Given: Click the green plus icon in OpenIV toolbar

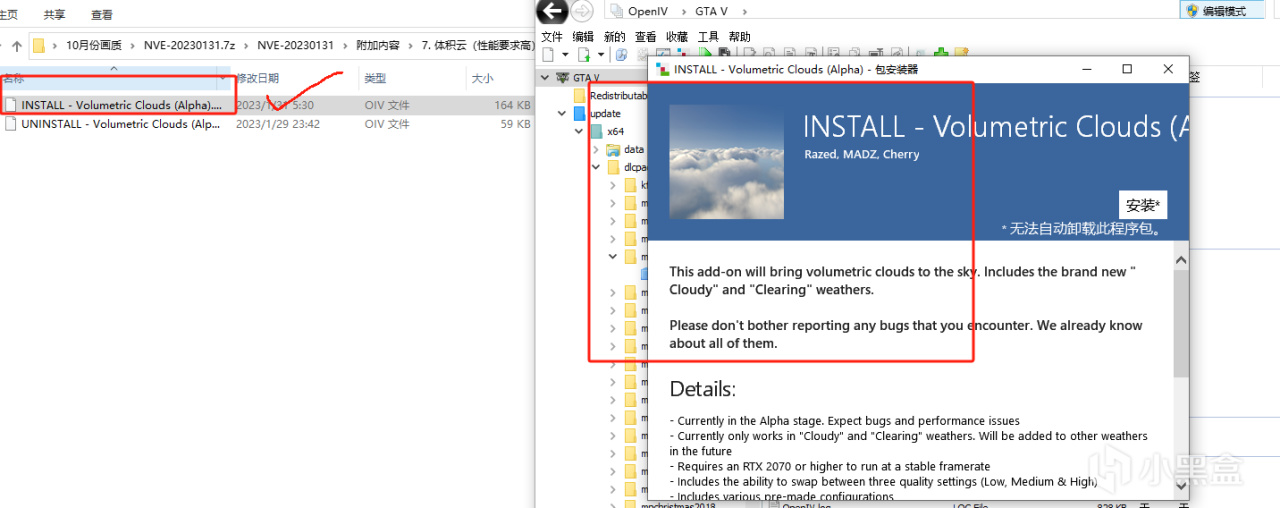Looking at the screenshot, I should [x=941, y=54].
